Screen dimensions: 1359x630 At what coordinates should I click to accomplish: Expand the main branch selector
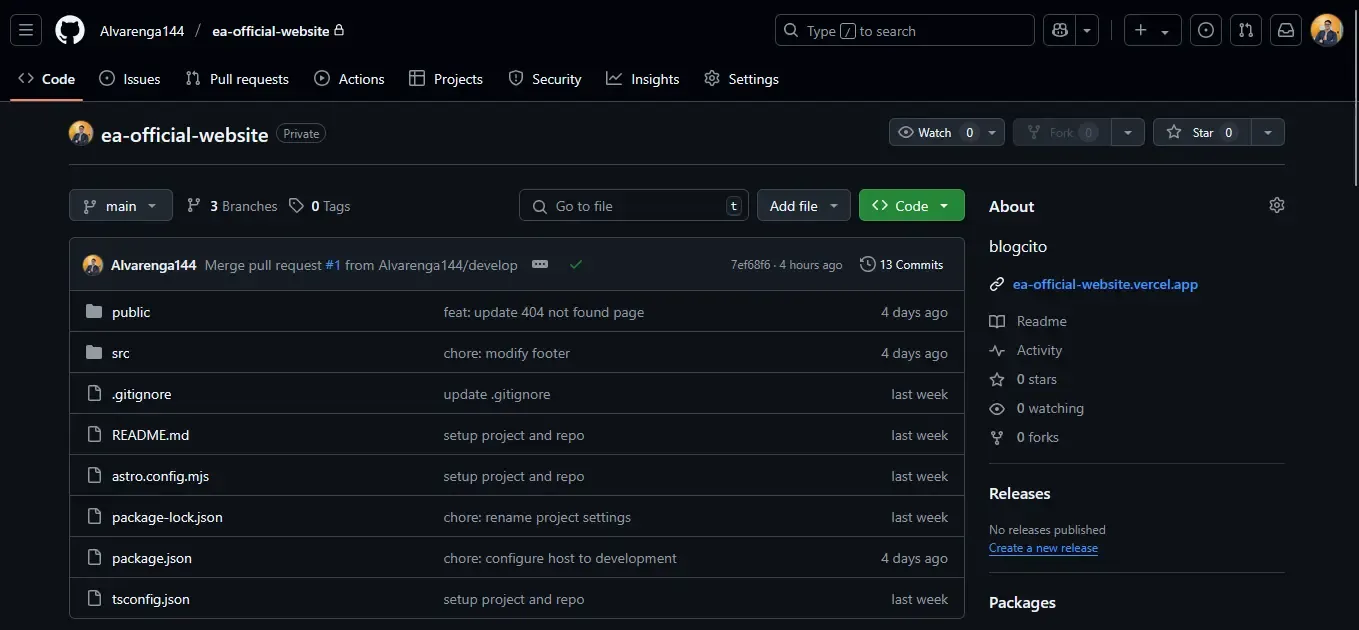[120, 205]
